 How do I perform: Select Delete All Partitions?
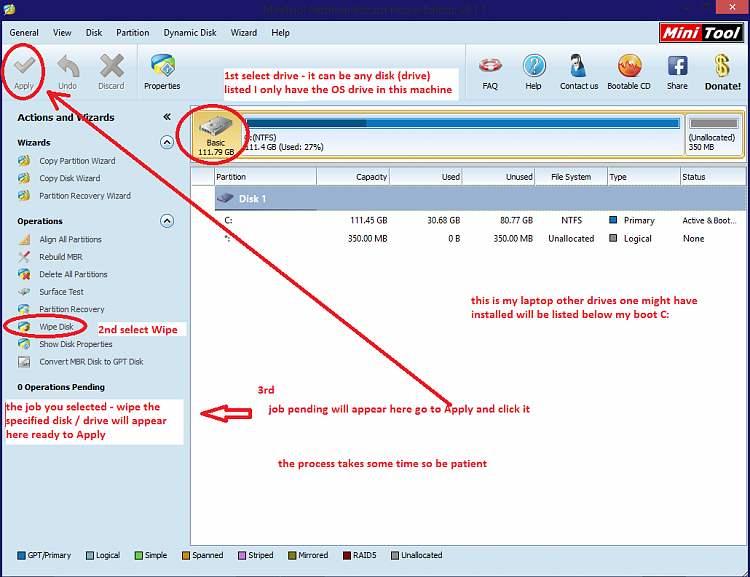(73, 274)
